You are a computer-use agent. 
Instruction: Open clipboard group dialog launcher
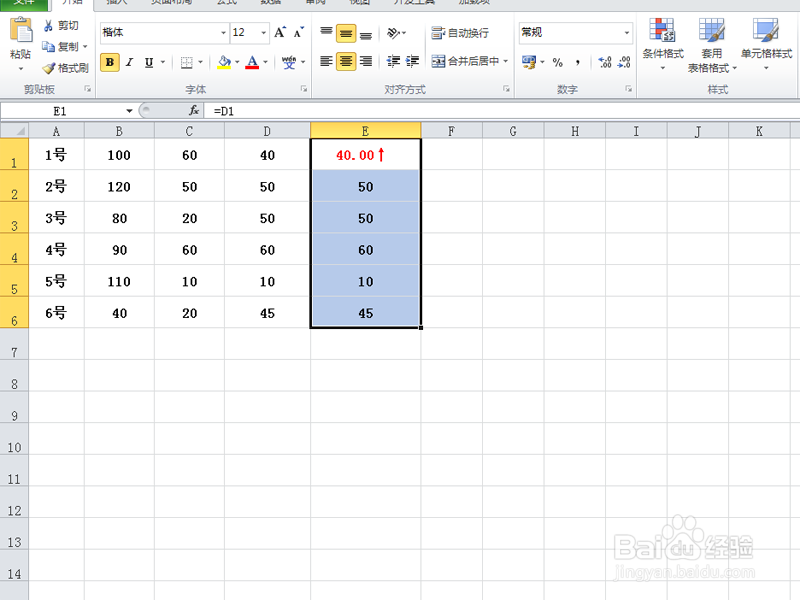pos(88,89)
